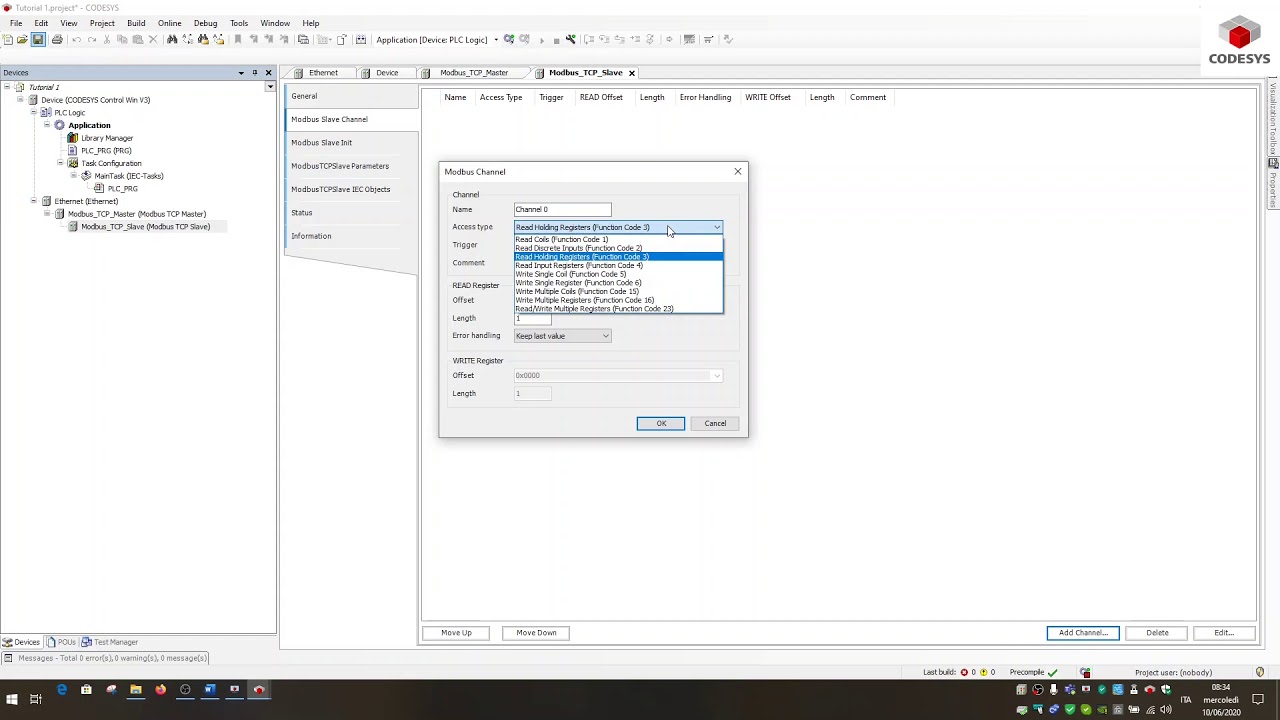
Task: Open Windows Start menu
Action: [11, 699]
